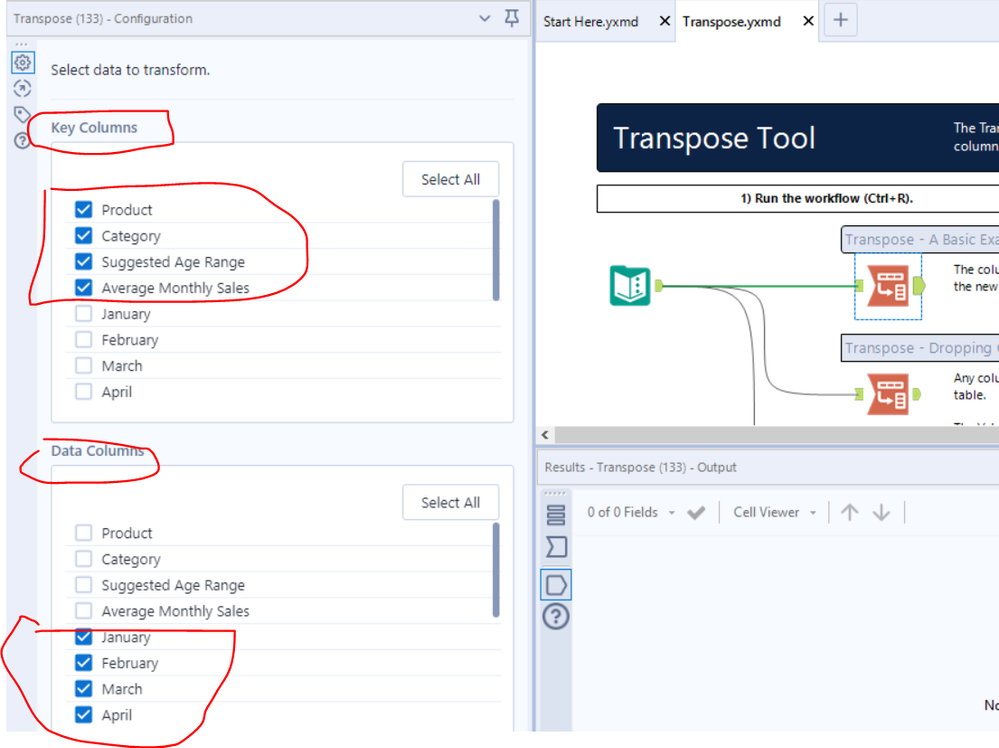Check Category in Data Columns
The width and height of the screenshot is (999, 748).
tap(83, 559)
